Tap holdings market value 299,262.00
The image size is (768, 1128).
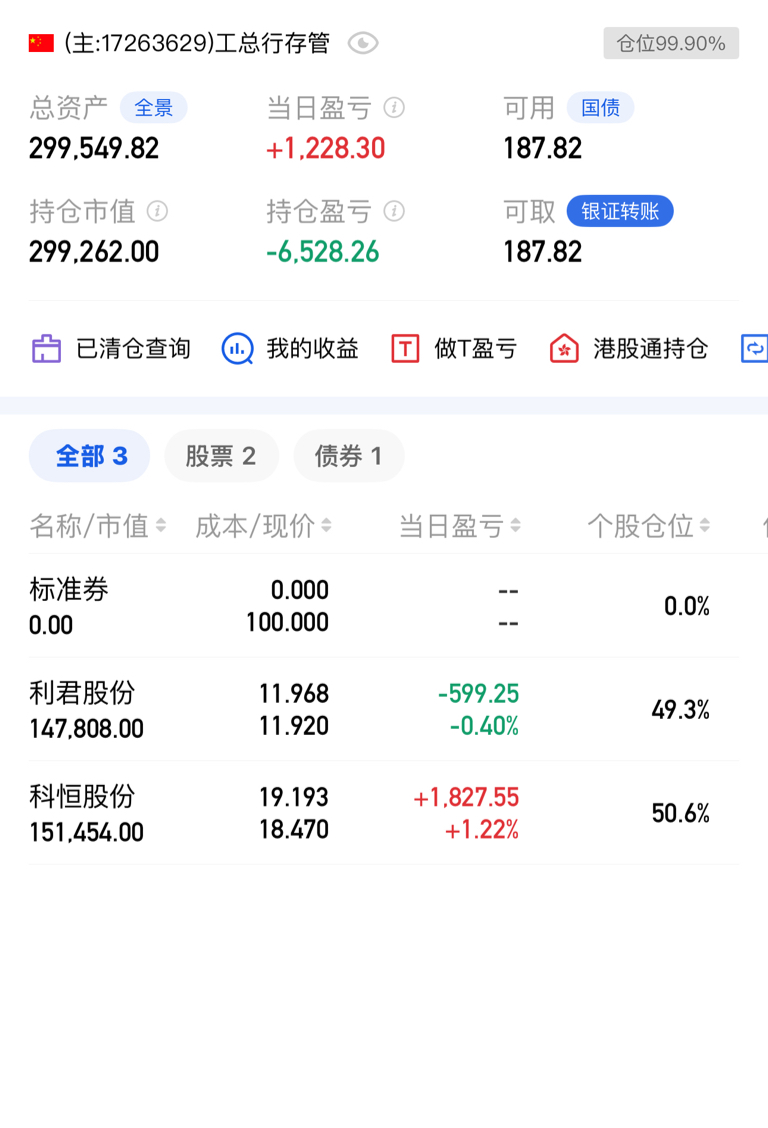pos(94,252)
